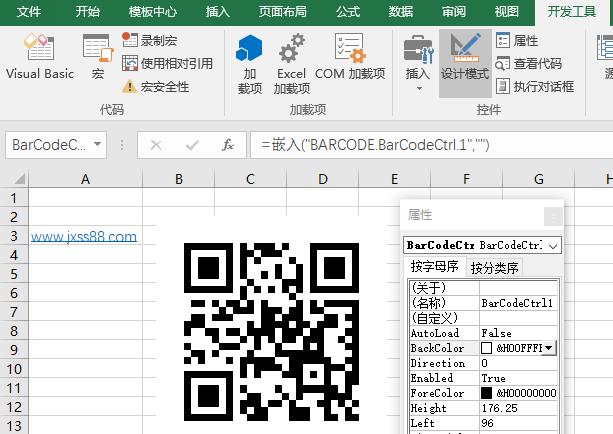This screenshot has width=613, height=434.
Task: Select the 开发工具 tab
Action: pyautogui.click(x=572, y=12)
